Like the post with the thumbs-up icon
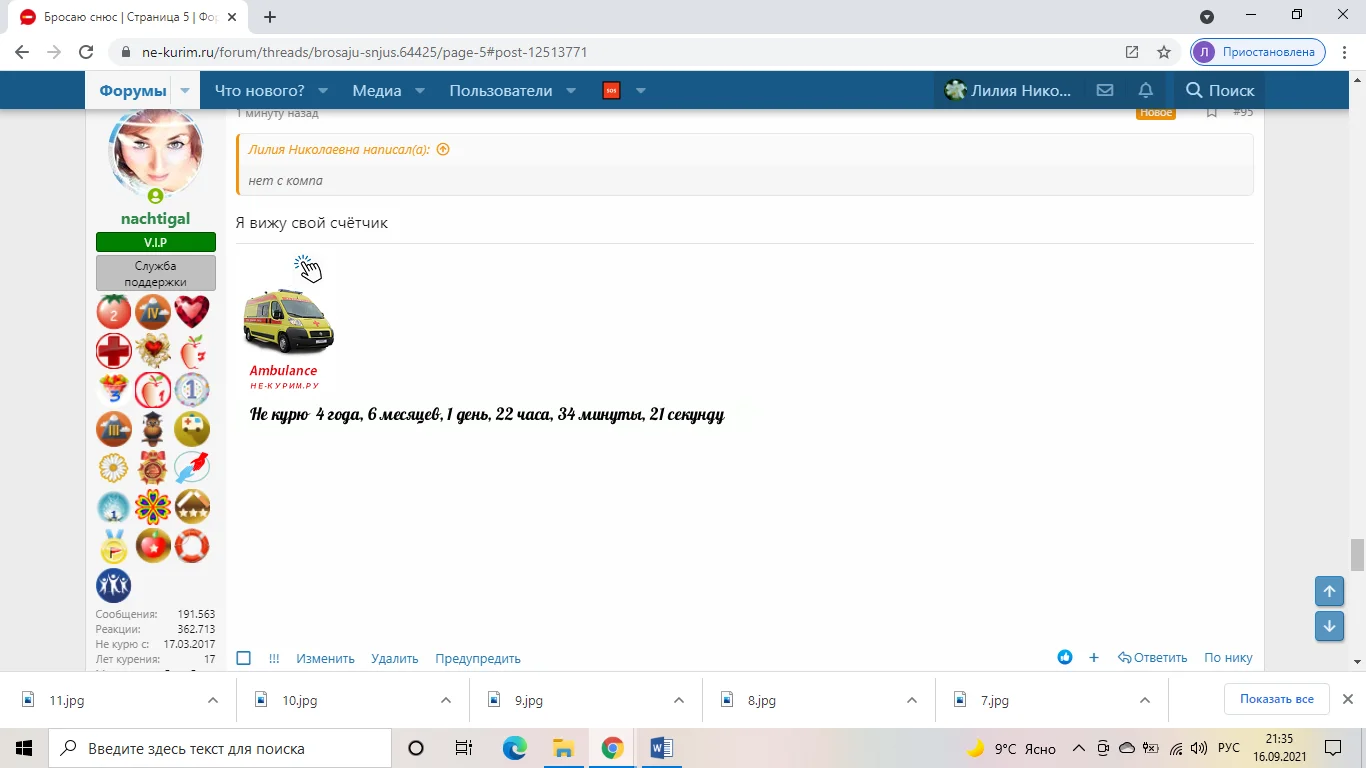 tap(1065, 657)
